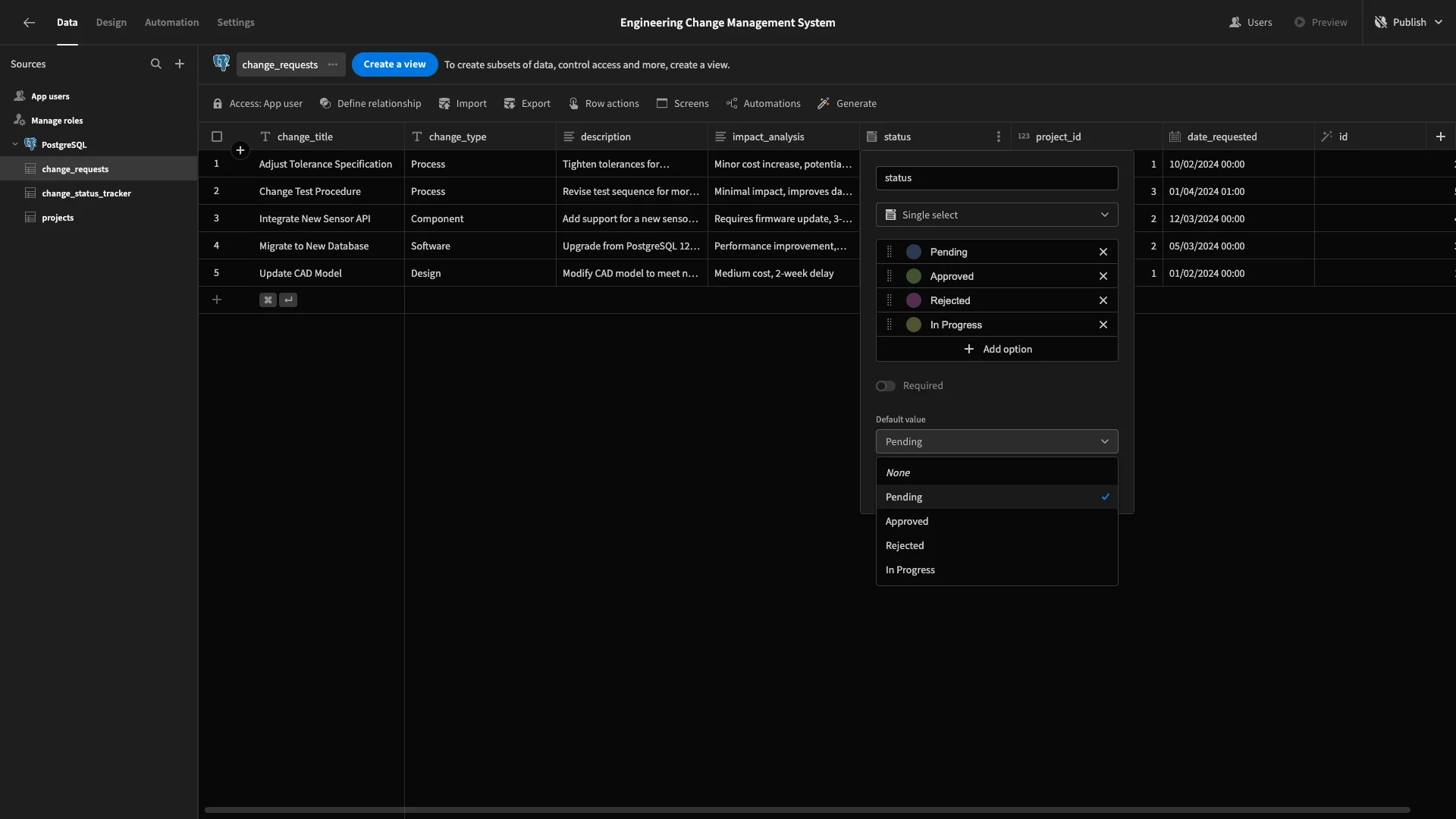The image size is (1456, 819).
Task: Grab drag handle of Pending option
Action: click(890, 252)
